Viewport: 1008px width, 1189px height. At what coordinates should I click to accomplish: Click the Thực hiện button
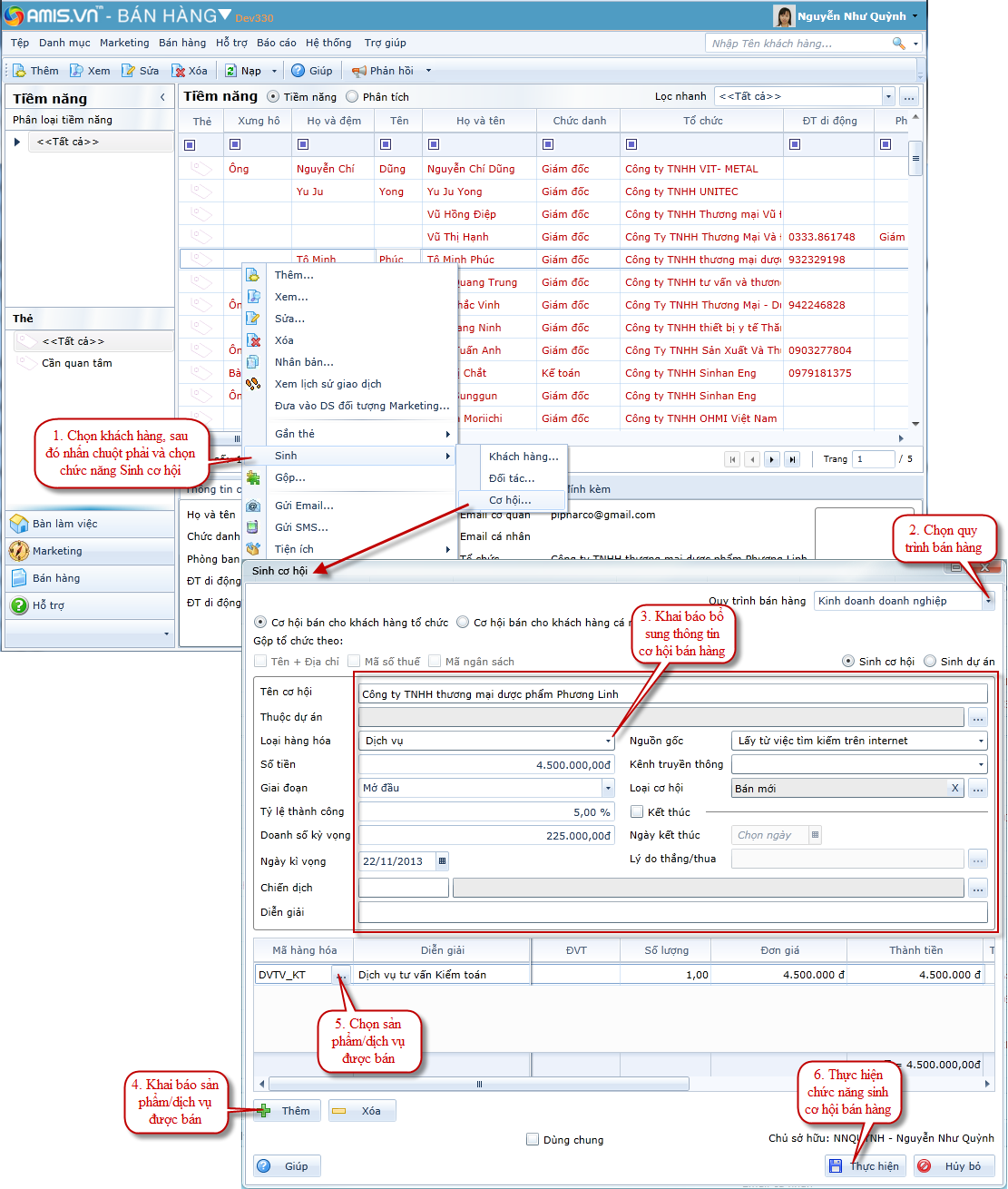(x=865, y=1165)
